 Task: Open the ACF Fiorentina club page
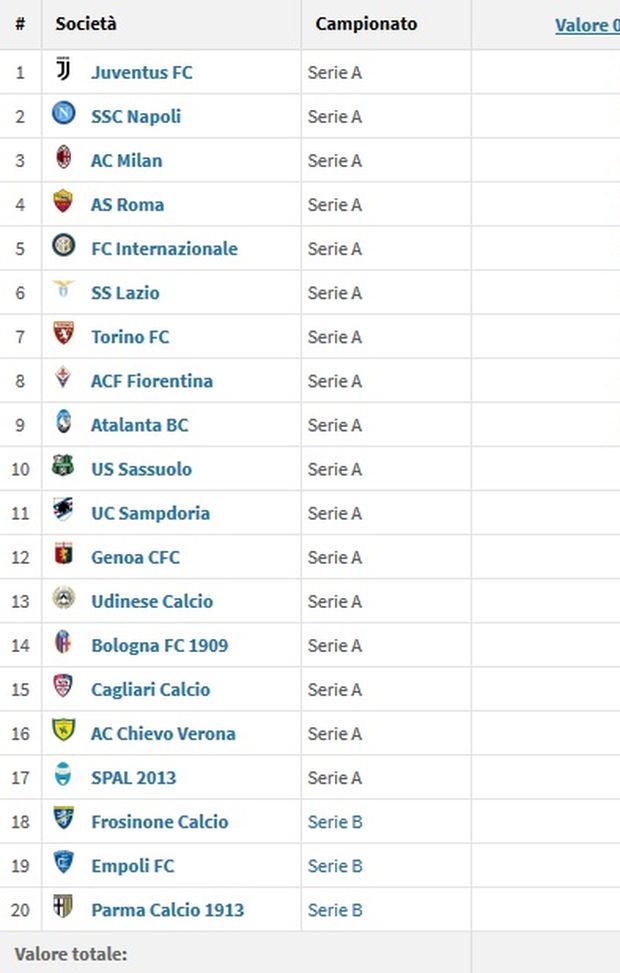click(x=151, y=381)
